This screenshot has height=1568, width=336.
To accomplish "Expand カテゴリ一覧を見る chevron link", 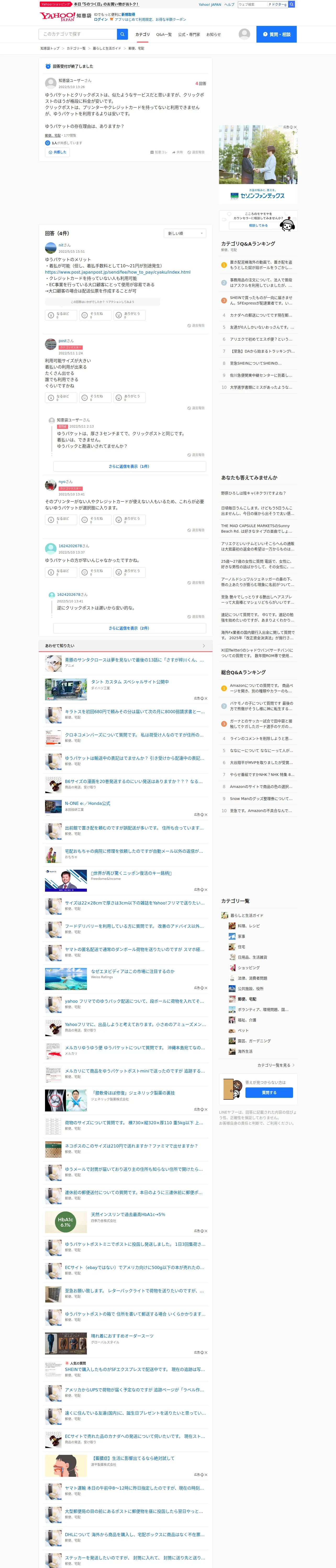I will tap(276, 1065).
